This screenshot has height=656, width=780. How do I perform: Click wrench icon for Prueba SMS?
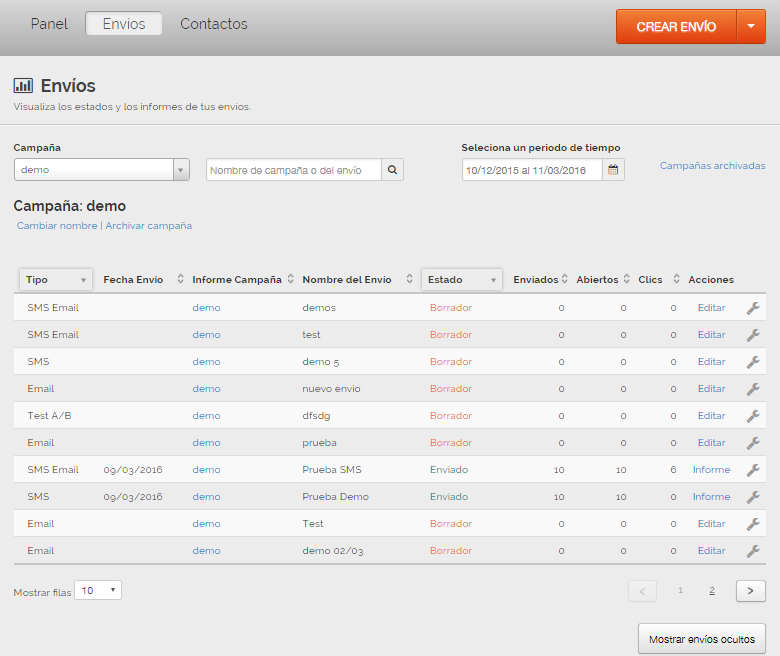tap(753, 470)
